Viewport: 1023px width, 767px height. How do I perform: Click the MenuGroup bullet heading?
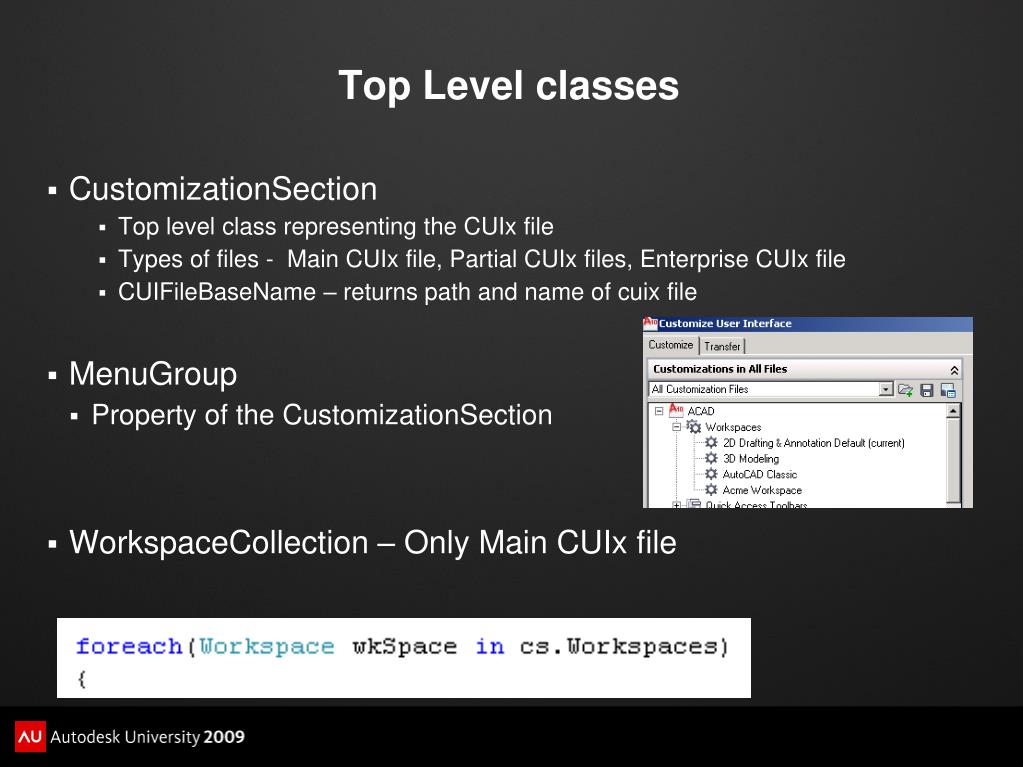point(153,374)
